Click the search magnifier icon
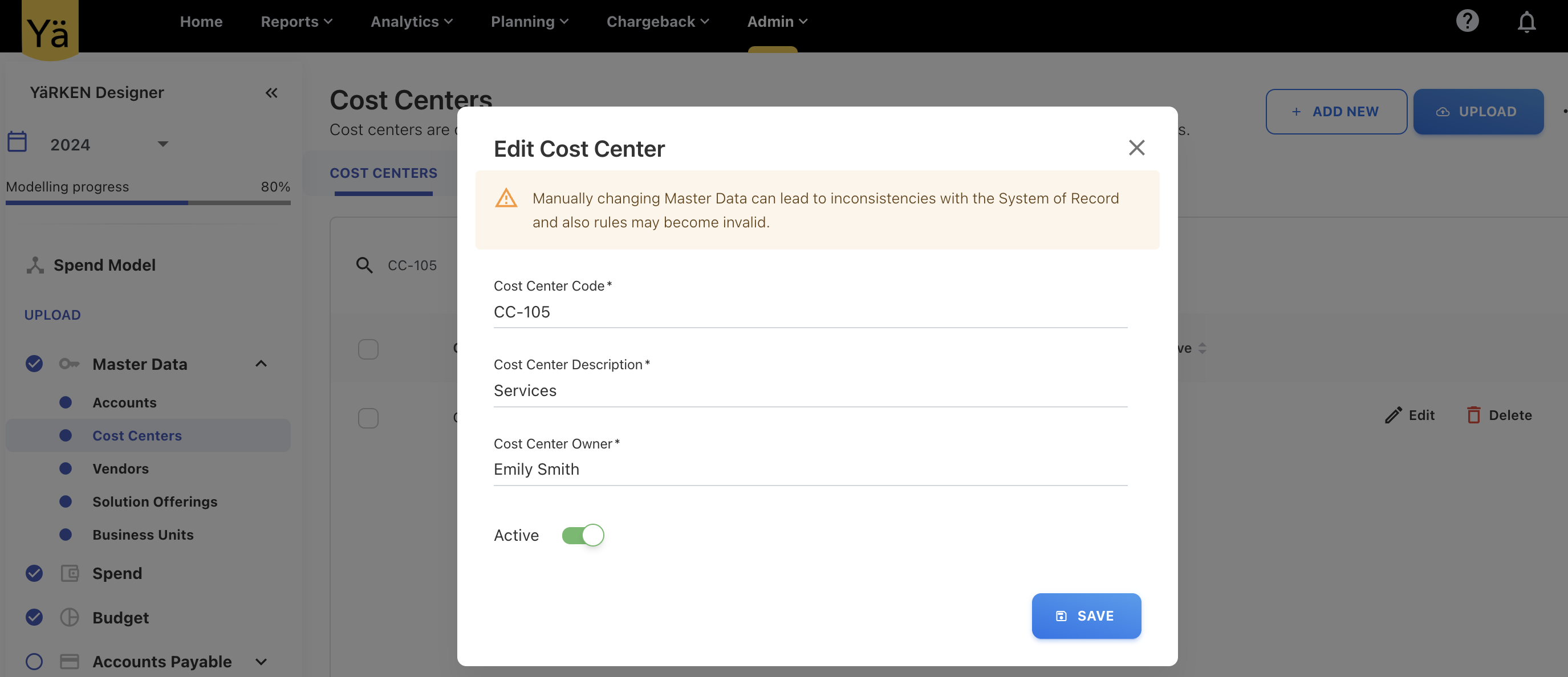The height and width of the screenshot is (677, 1568). 364,265
